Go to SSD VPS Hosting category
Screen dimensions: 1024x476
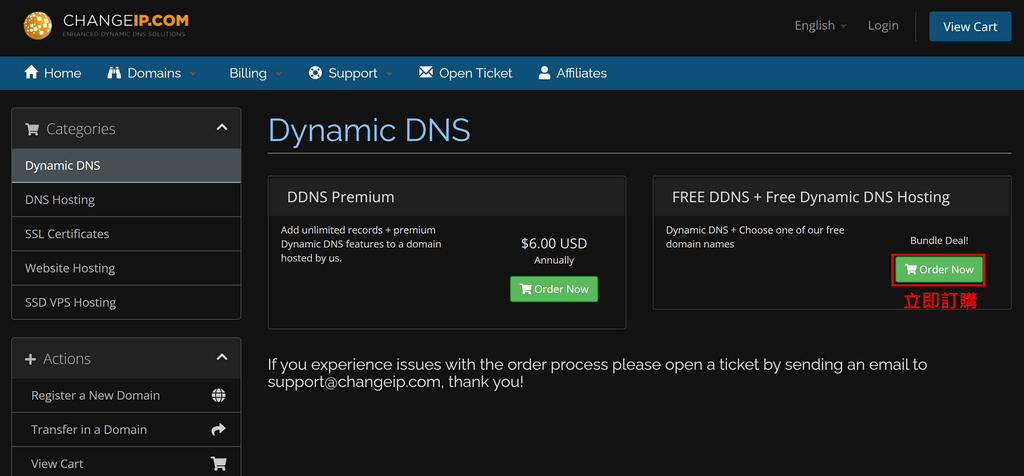point(70,302)
